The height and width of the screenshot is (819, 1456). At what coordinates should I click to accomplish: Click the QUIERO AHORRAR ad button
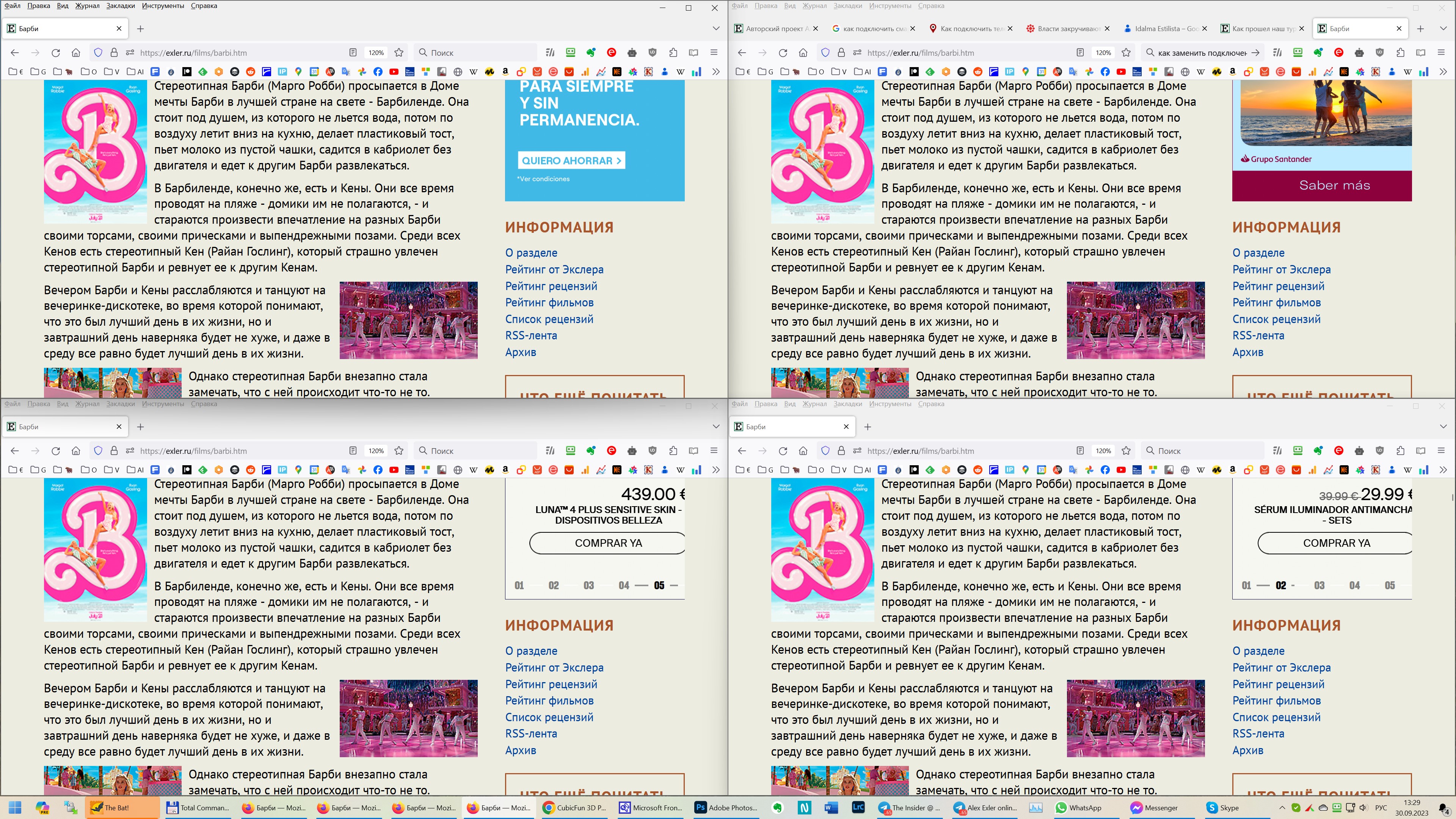(571, 160)
